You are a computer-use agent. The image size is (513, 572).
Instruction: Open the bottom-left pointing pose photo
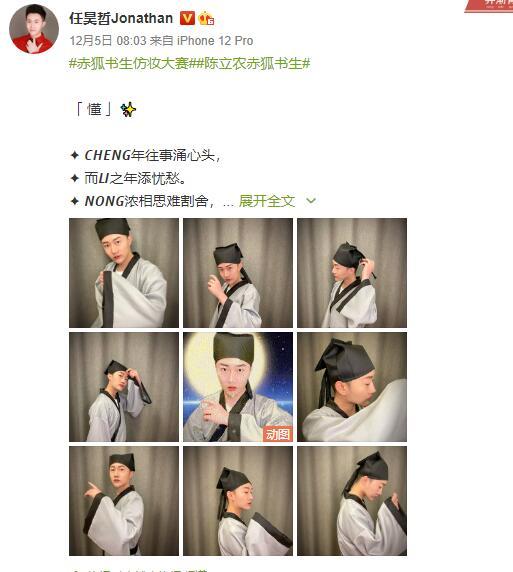click(124, 501)
